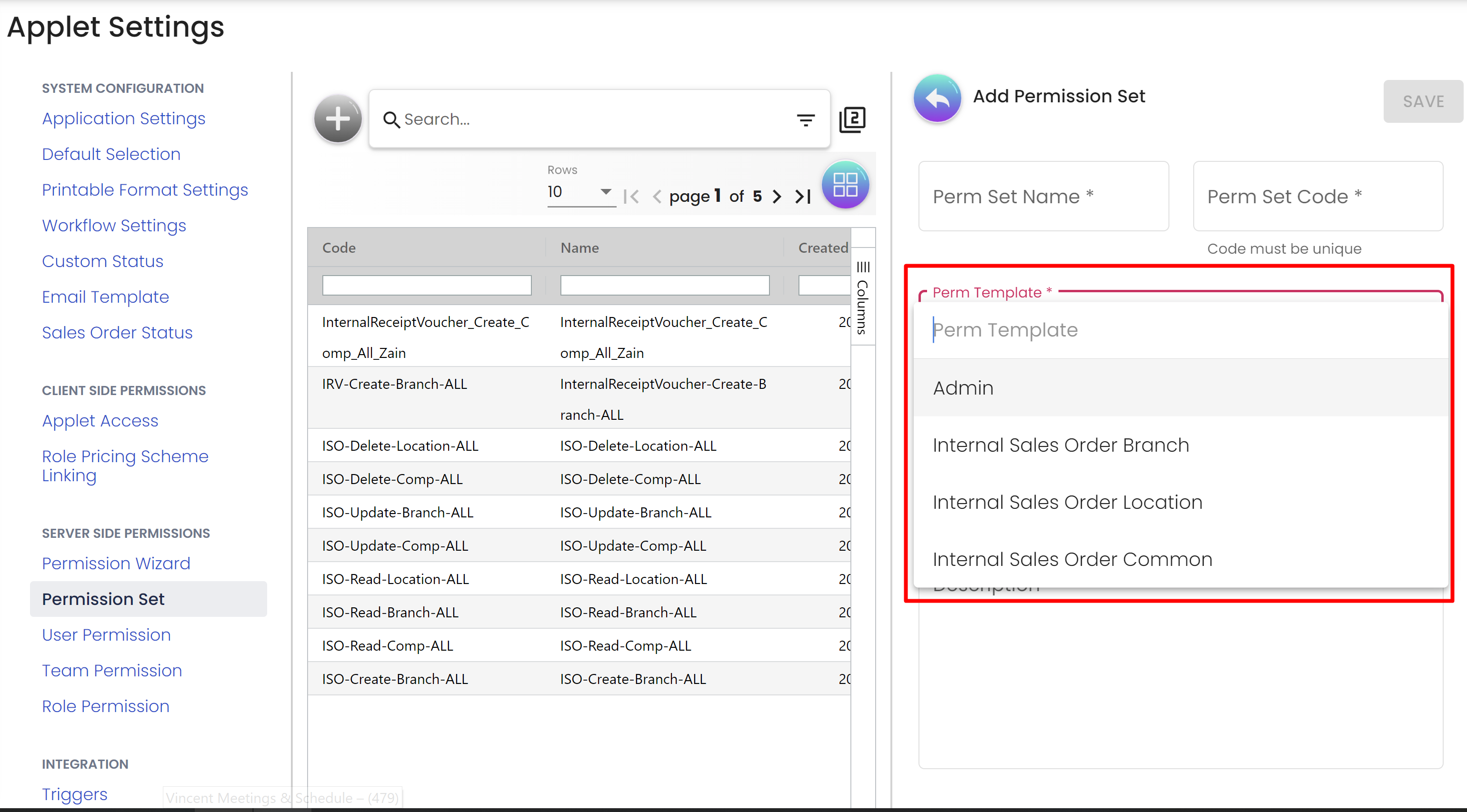Open User Permission menu item

[x=107, y=634]
